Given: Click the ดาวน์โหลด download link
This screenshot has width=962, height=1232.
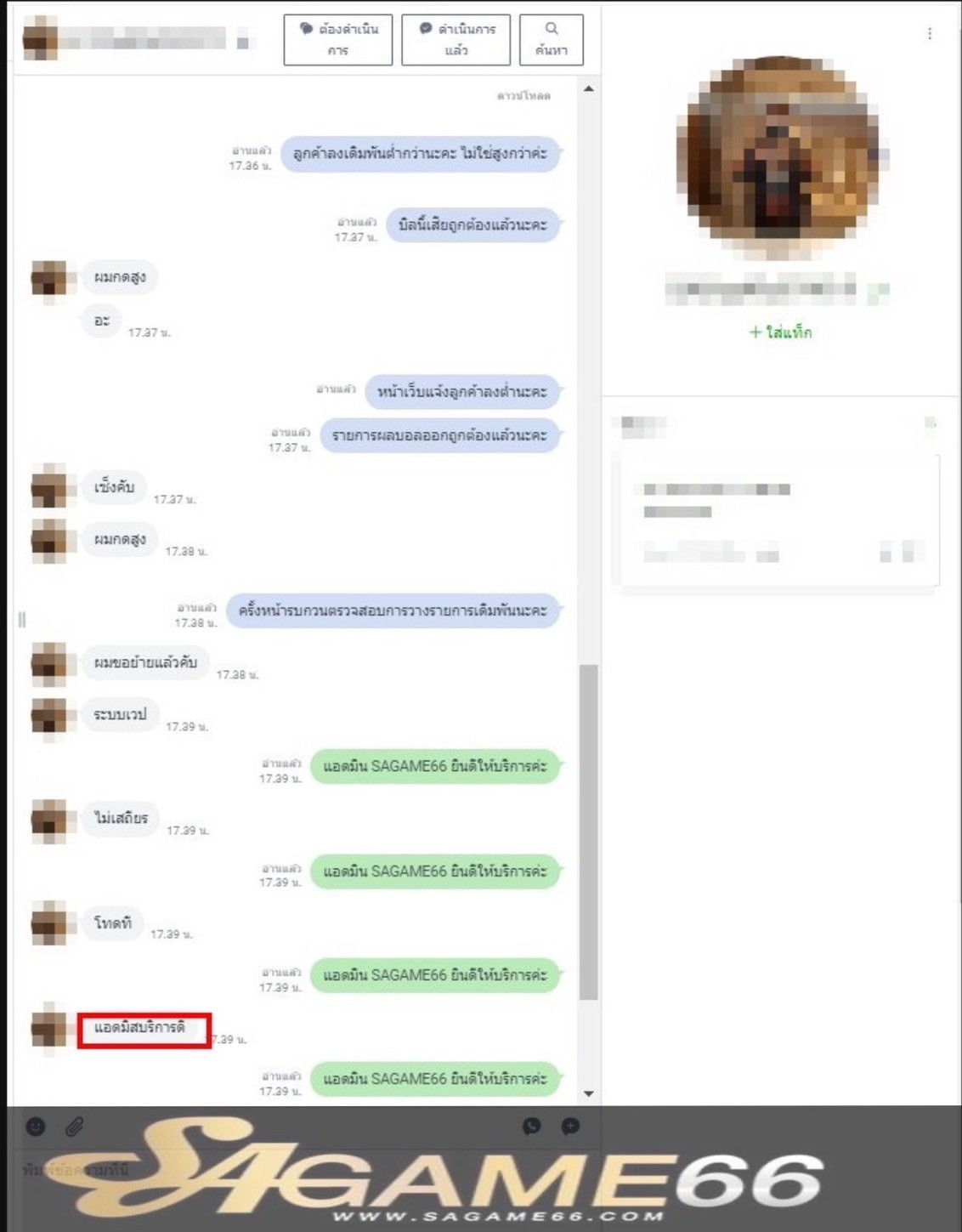Looking at the screenshot, I should (x=523, y=95).
